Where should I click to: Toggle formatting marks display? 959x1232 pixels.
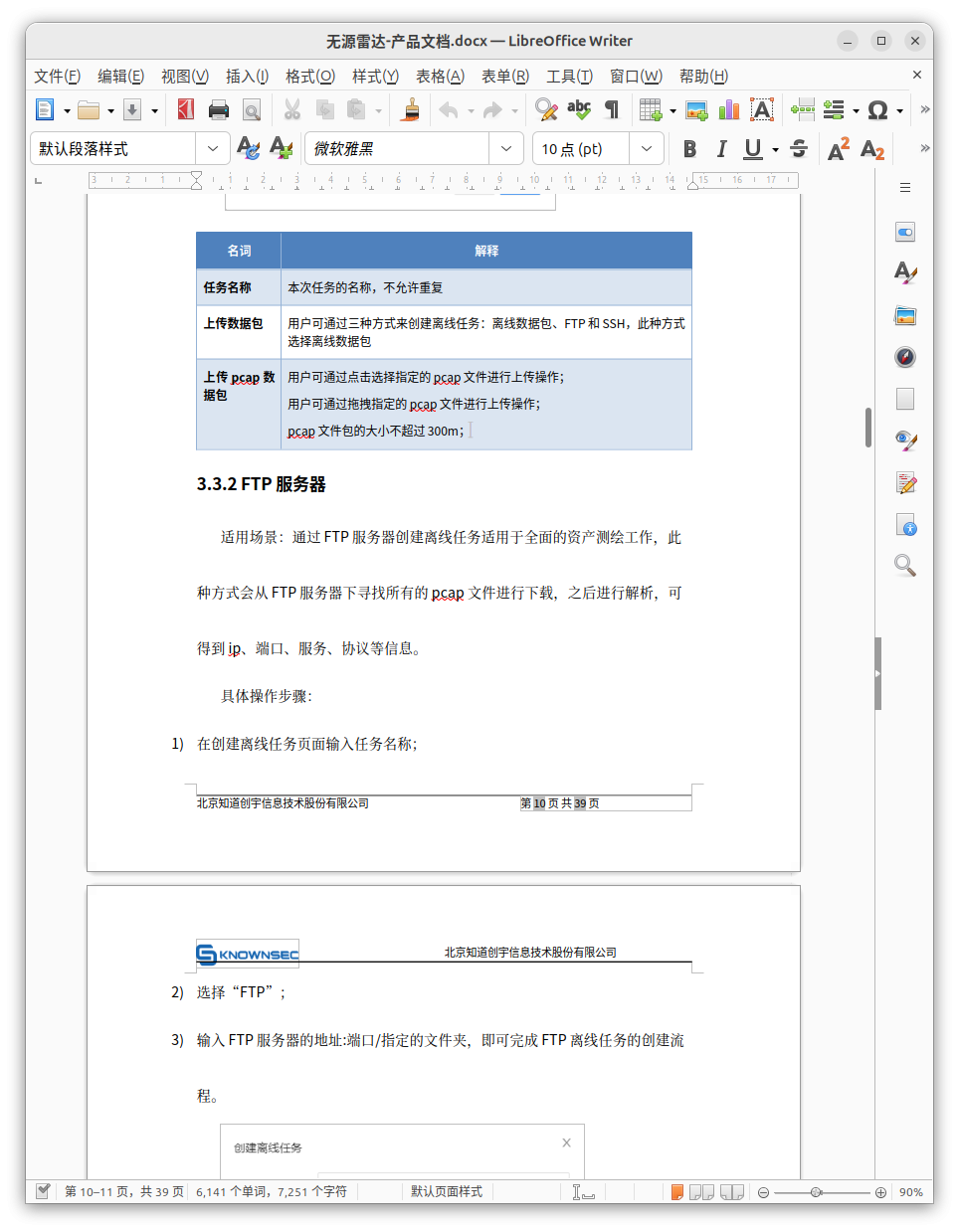[x=612, y=109]
